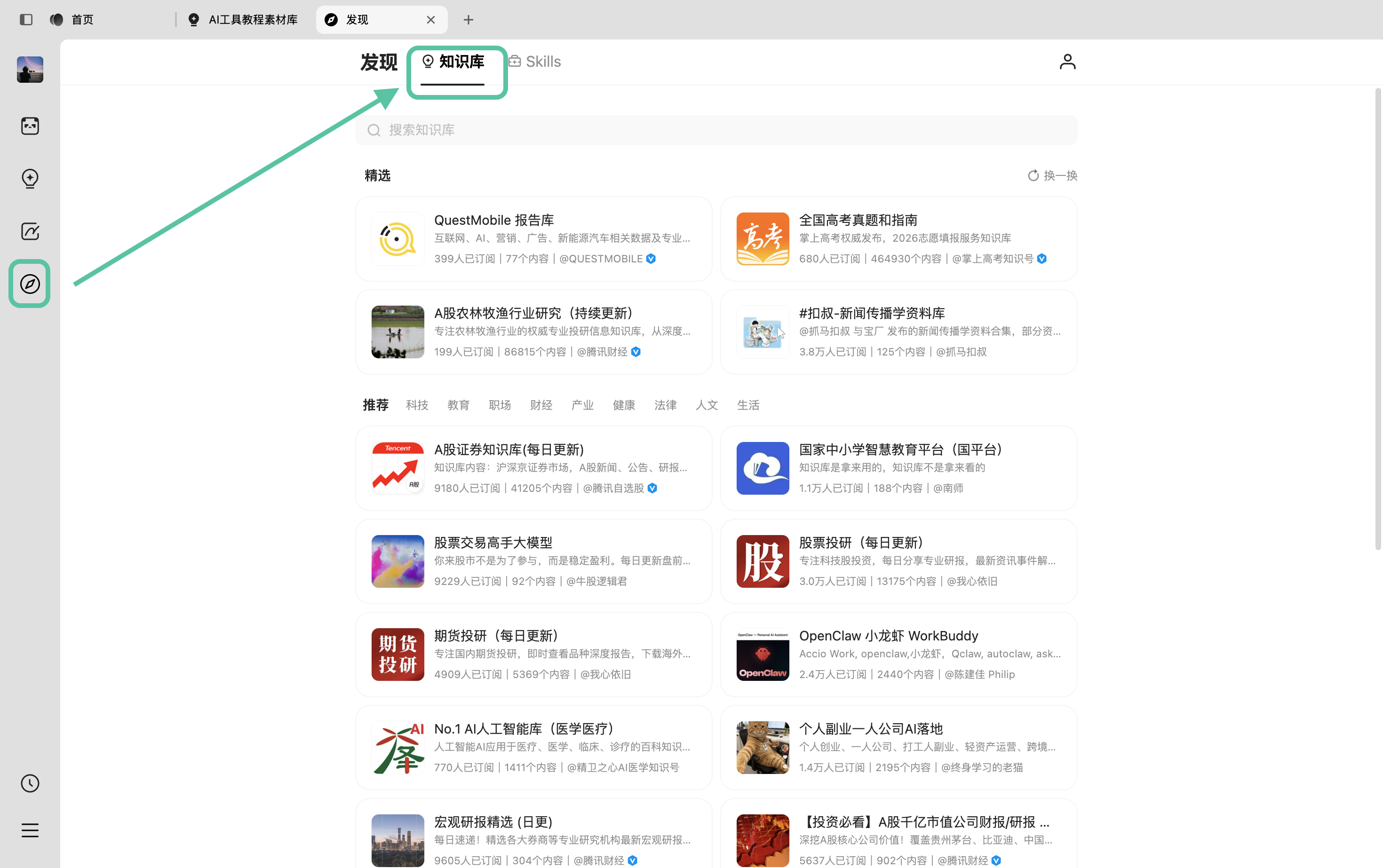The image size is (1383, 868).
Task: Select the 人文 category
Action: (x=707, y=405)
